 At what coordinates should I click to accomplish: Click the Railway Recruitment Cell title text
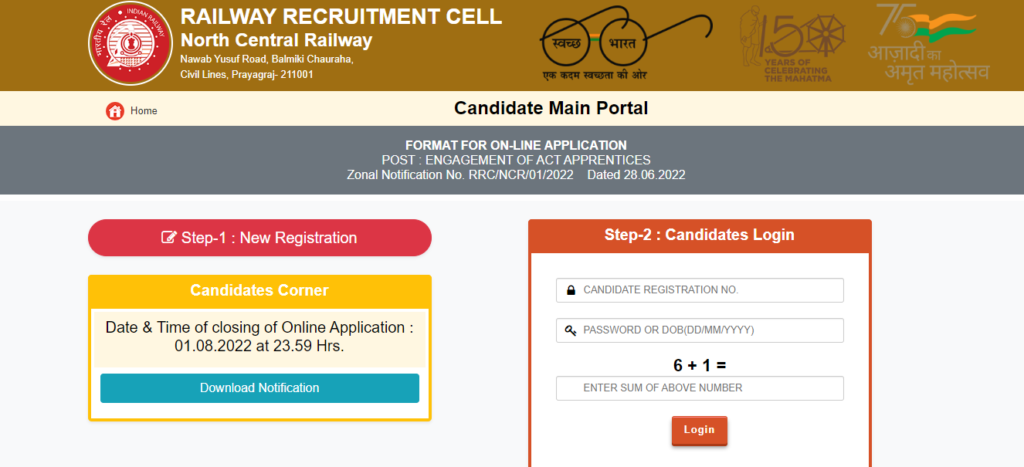[341, 17]
